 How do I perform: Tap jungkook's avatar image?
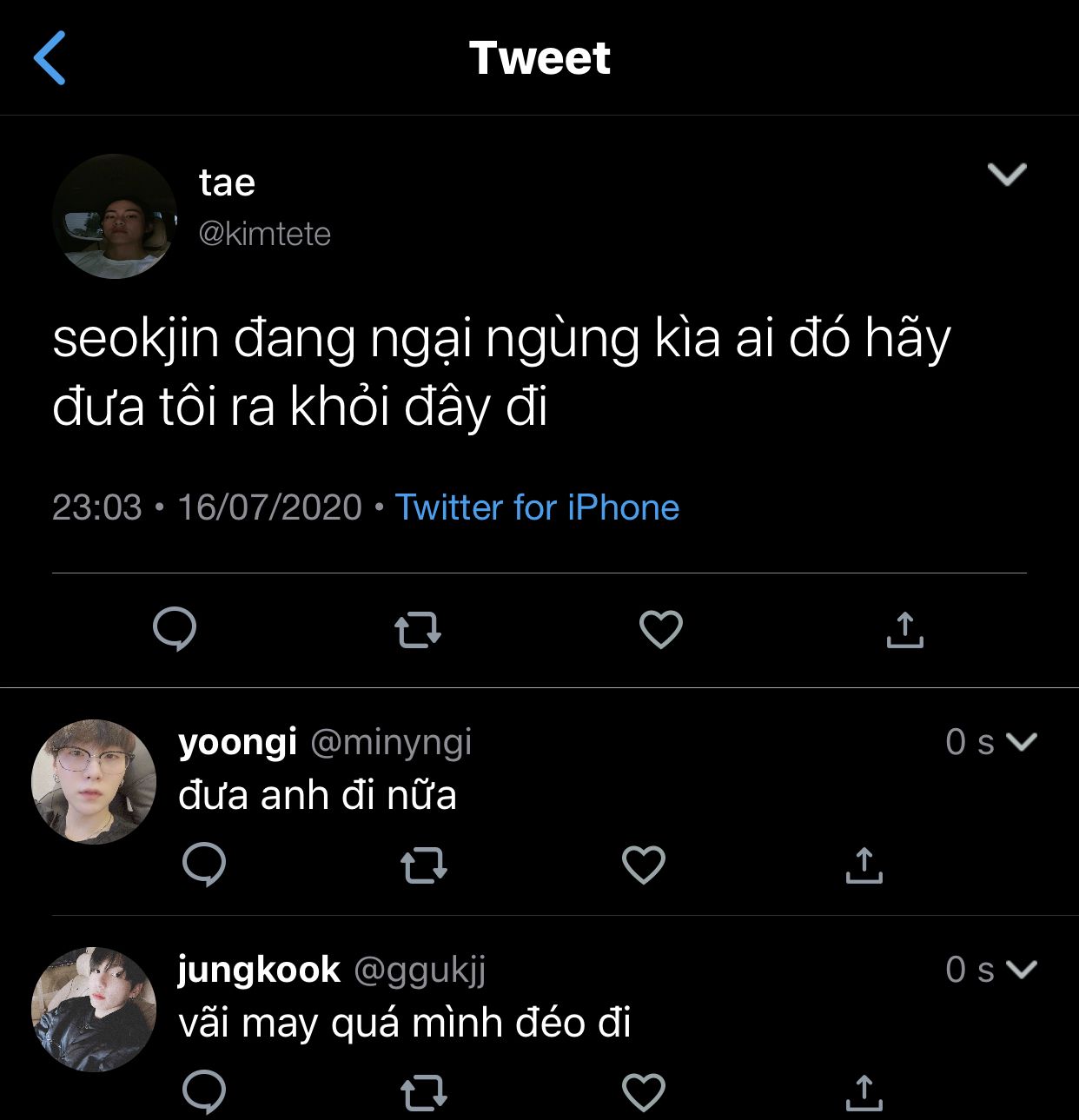point(94,1009)
